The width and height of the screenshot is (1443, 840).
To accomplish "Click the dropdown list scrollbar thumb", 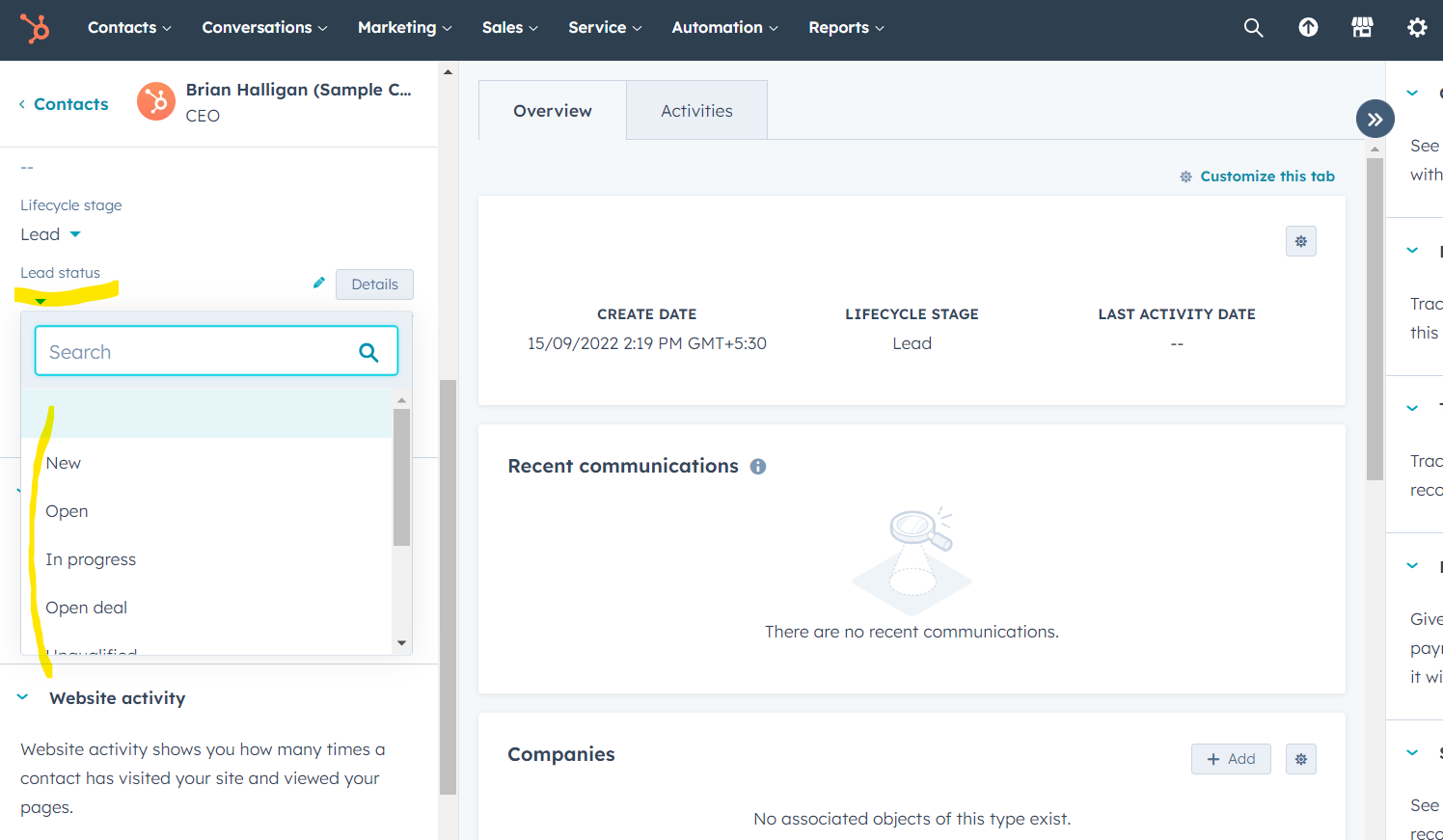I will [x=401, y=477].
